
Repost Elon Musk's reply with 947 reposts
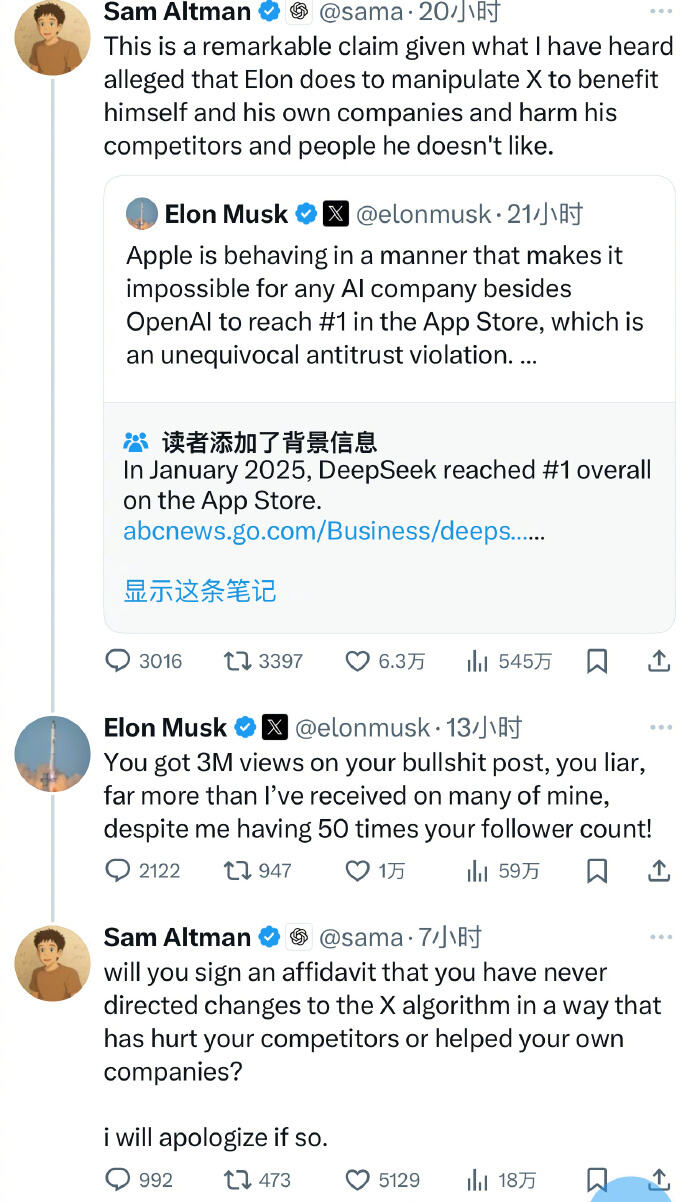[237, 871]
